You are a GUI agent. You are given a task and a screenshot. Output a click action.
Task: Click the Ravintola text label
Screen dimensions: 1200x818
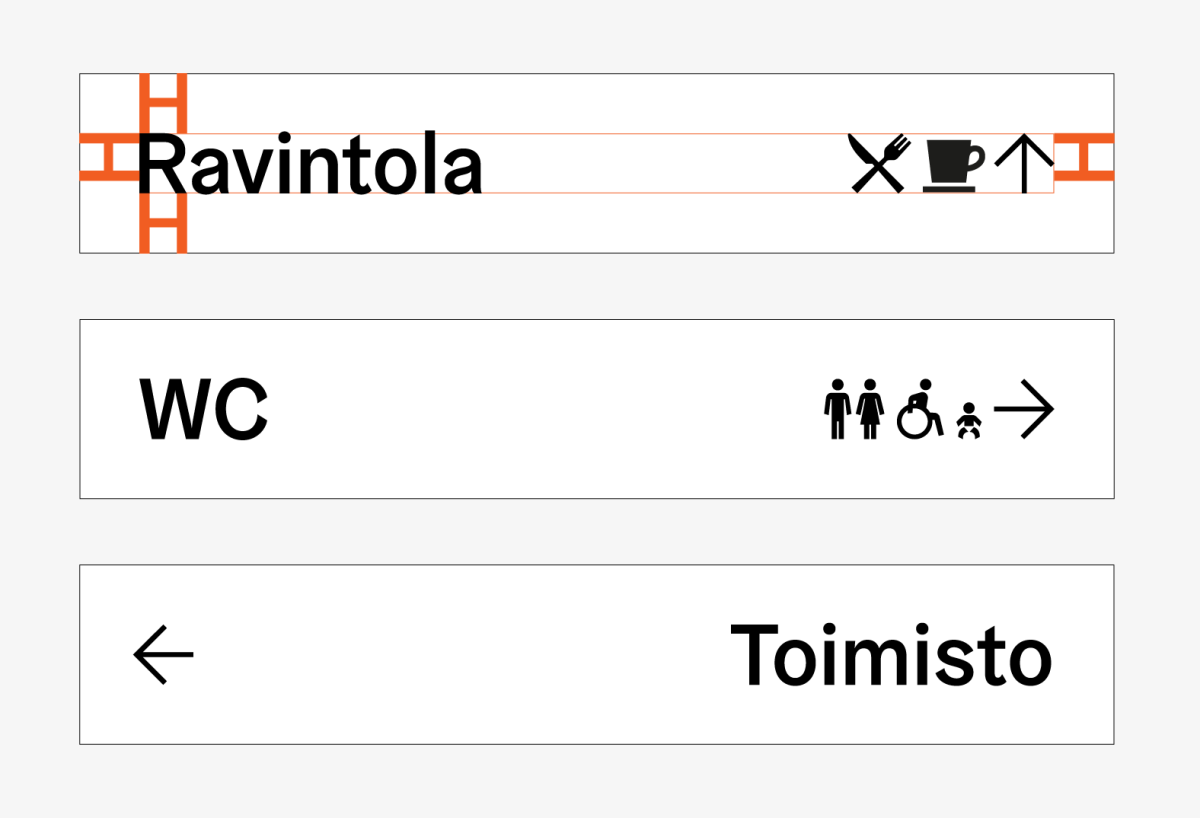310,166
